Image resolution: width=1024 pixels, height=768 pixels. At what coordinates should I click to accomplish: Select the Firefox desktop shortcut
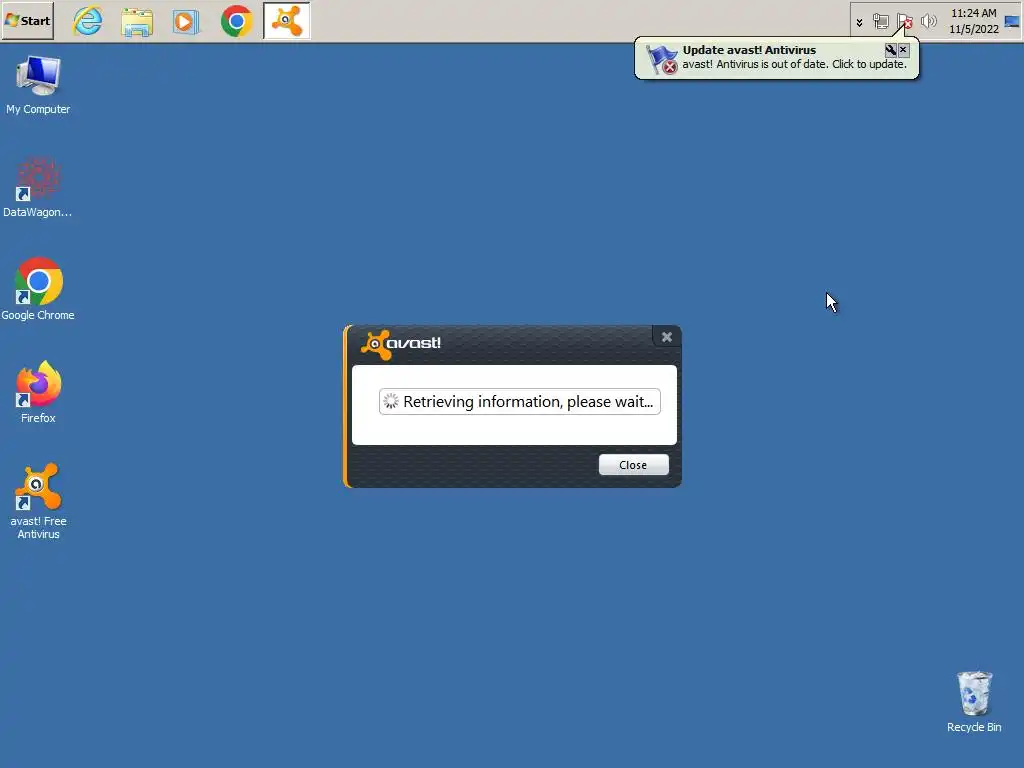click(38, 392)
